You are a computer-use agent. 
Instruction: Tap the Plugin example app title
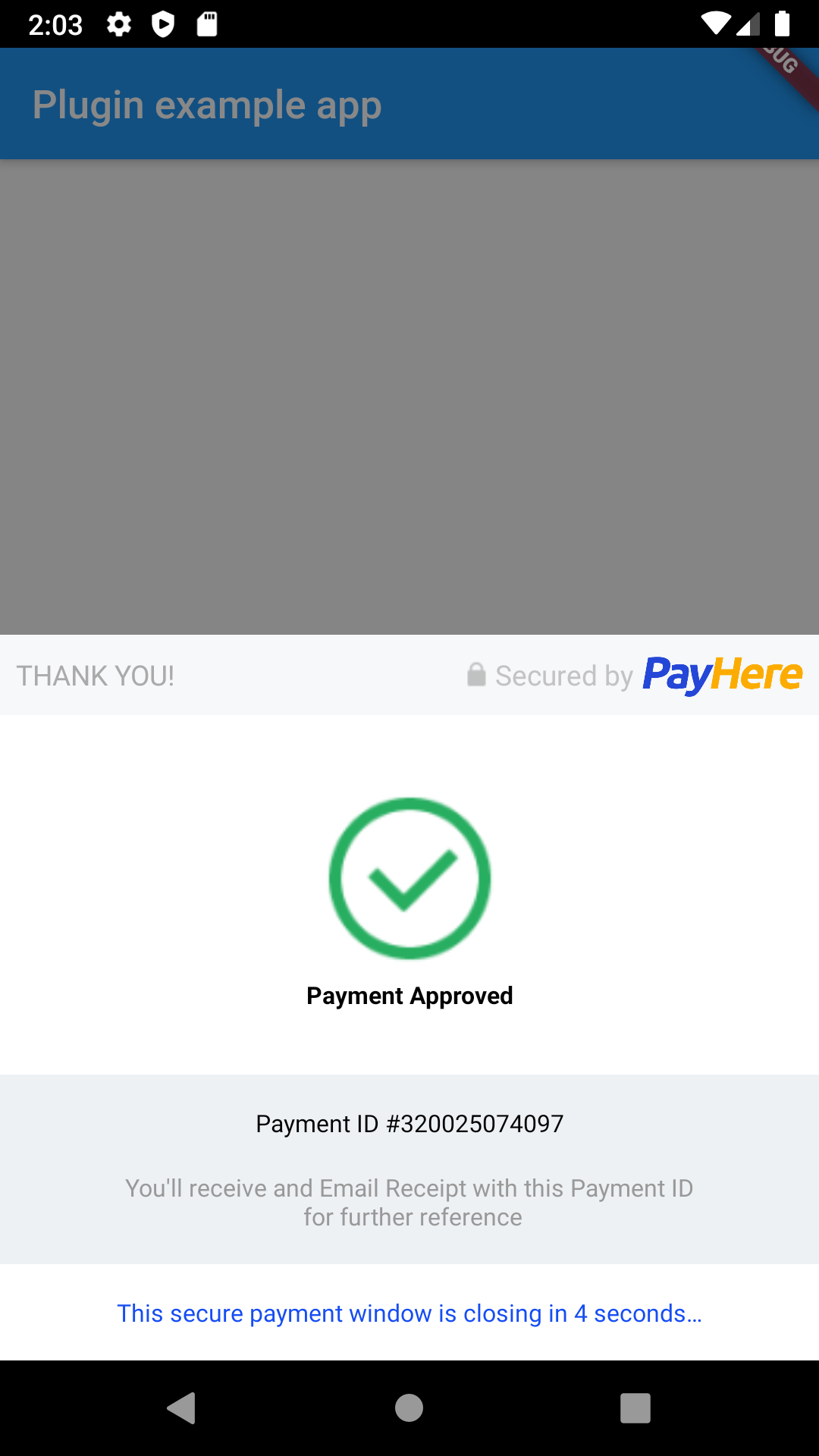click(207, 105)
